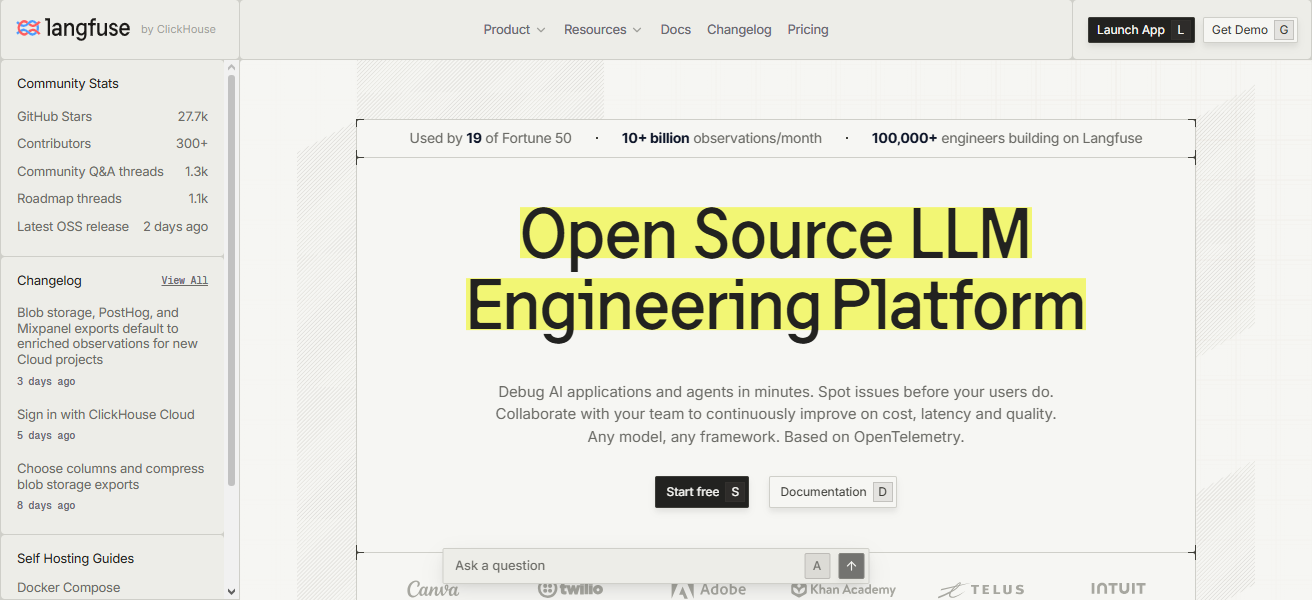The height and width of the screenshot is (600, 1312).
Task: Open the Product nav menu
Action: tap(515, 30)
